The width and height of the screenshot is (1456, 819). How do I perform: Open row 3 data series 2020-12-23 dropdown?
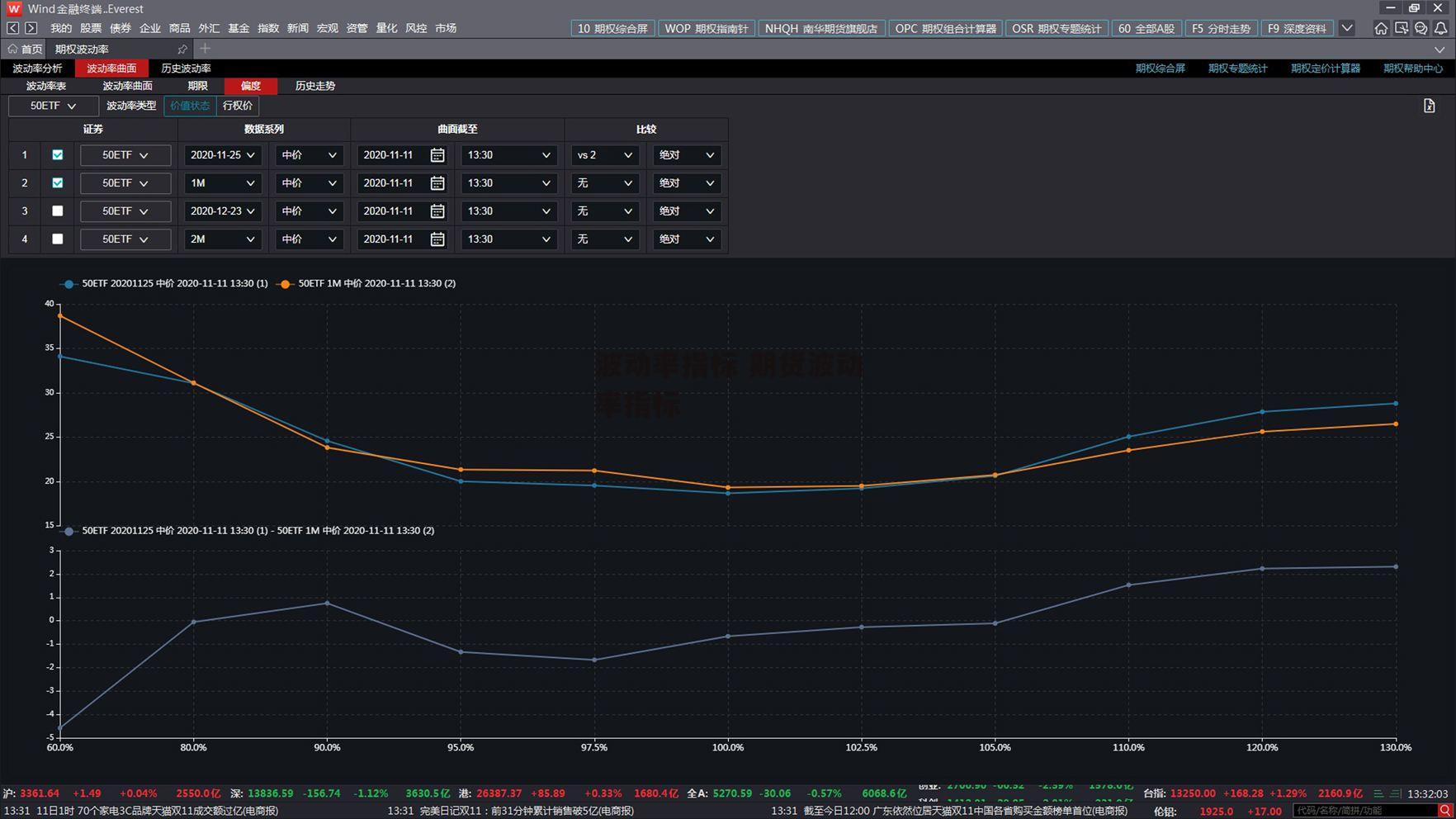point(223,211)
